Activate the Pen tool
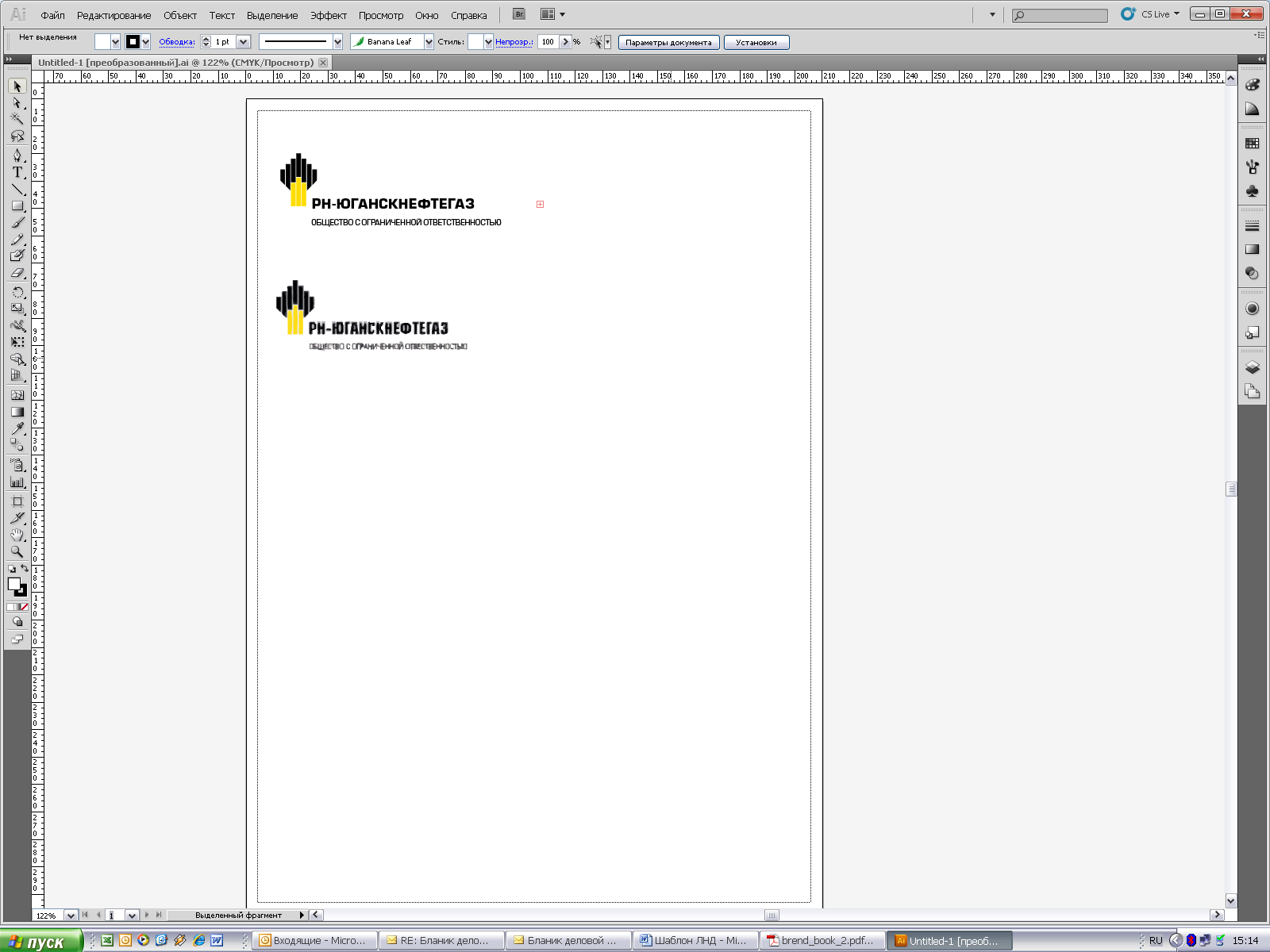This screenshot has height=952, width=1270. (x=17, y=155)
